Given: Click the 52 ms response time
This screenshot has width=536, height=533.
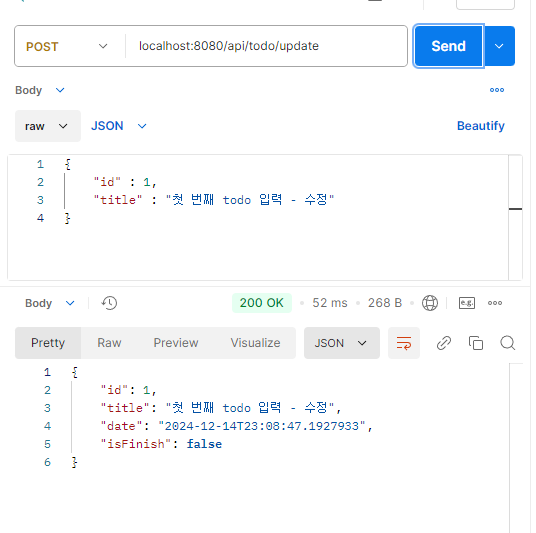Looking at the screenshot, I should coord(330,303).
